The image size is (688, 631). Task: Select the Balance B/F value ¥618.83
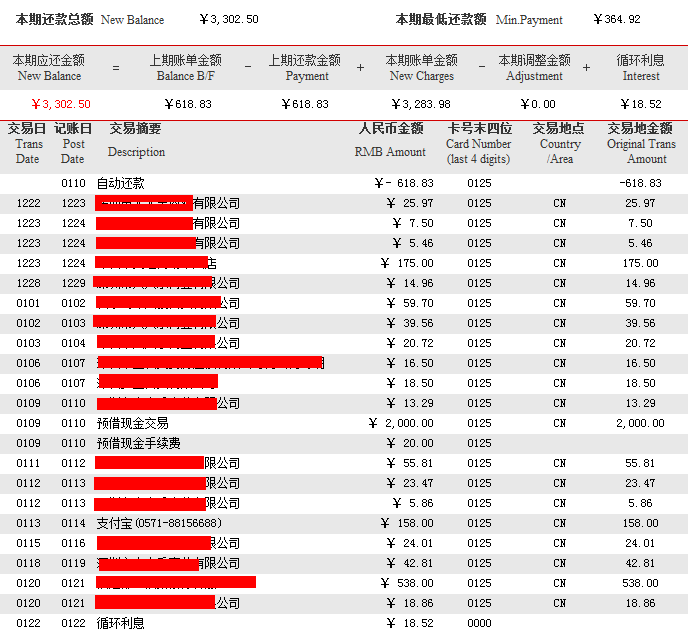coord(188,104)
